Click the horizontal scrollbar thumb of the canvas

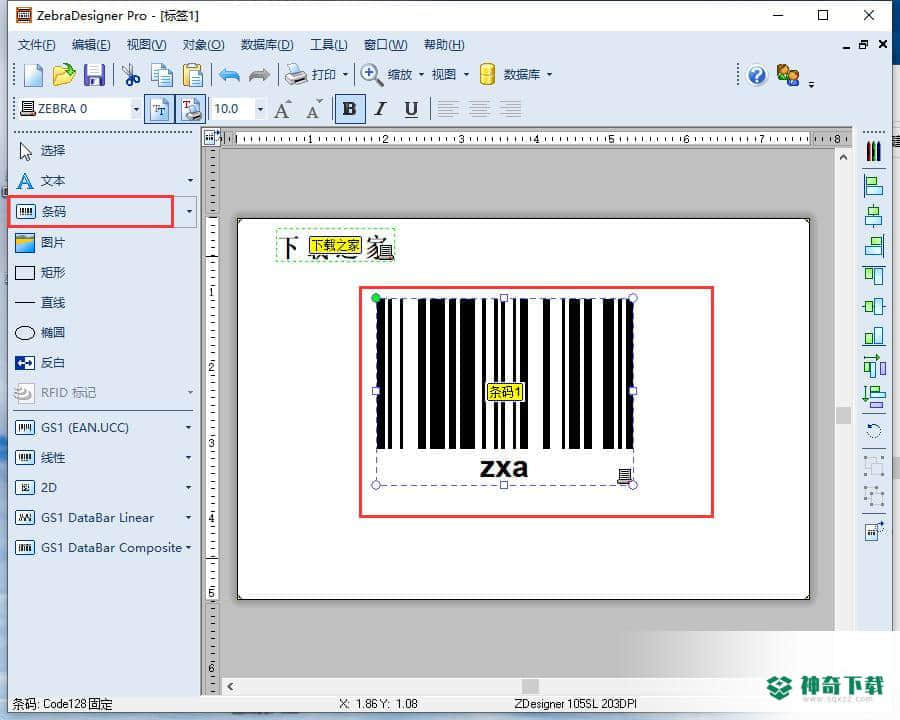point(530,686)
